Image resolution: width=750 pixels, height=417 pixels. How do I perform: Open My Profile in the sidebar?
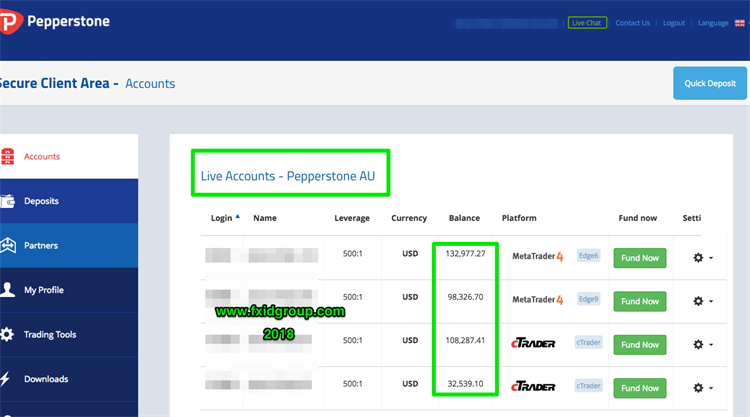click(x=69, y=290)
